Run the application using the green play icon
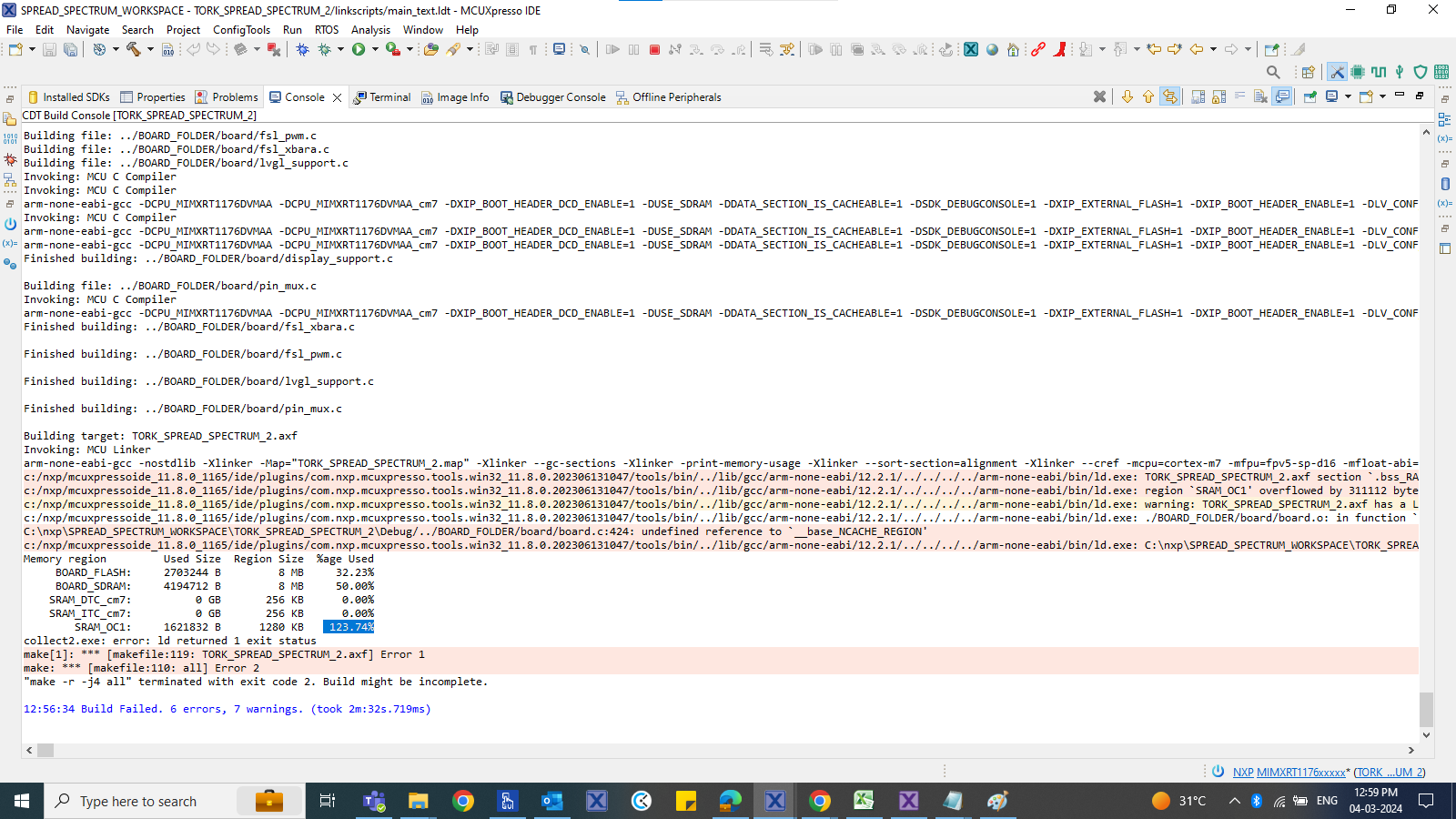This screenshot has width=1456, height=819. click(x=357, y=50)
